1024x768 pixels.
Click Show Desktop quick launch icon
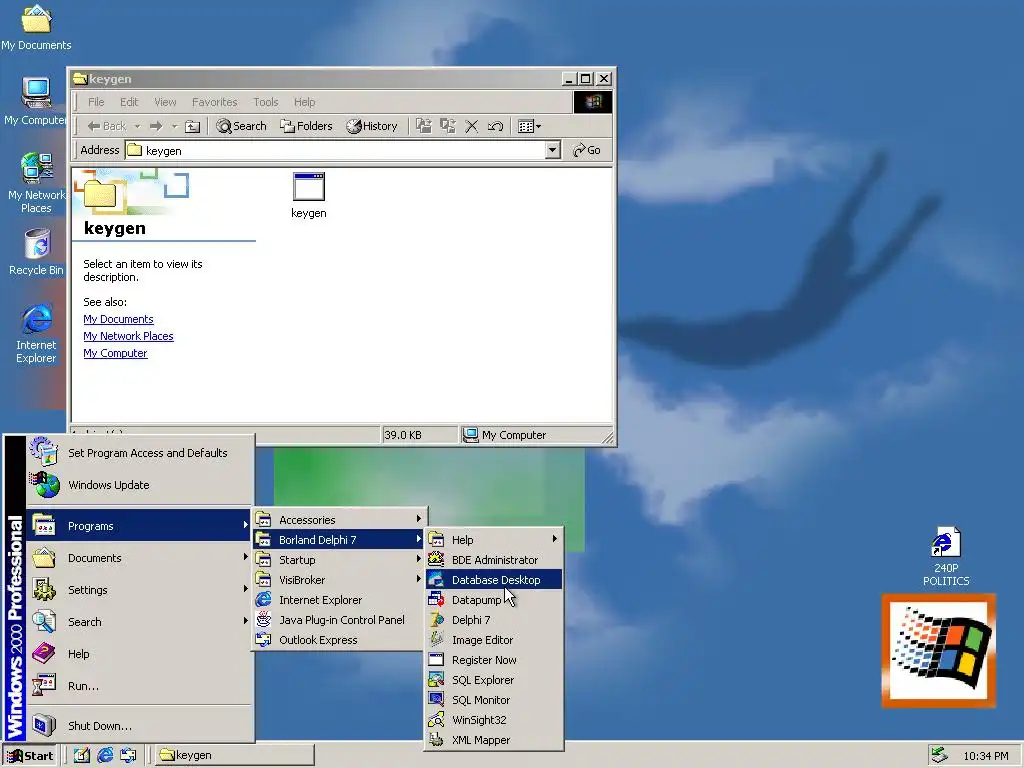pyautogui.click(x=82, y=756)
